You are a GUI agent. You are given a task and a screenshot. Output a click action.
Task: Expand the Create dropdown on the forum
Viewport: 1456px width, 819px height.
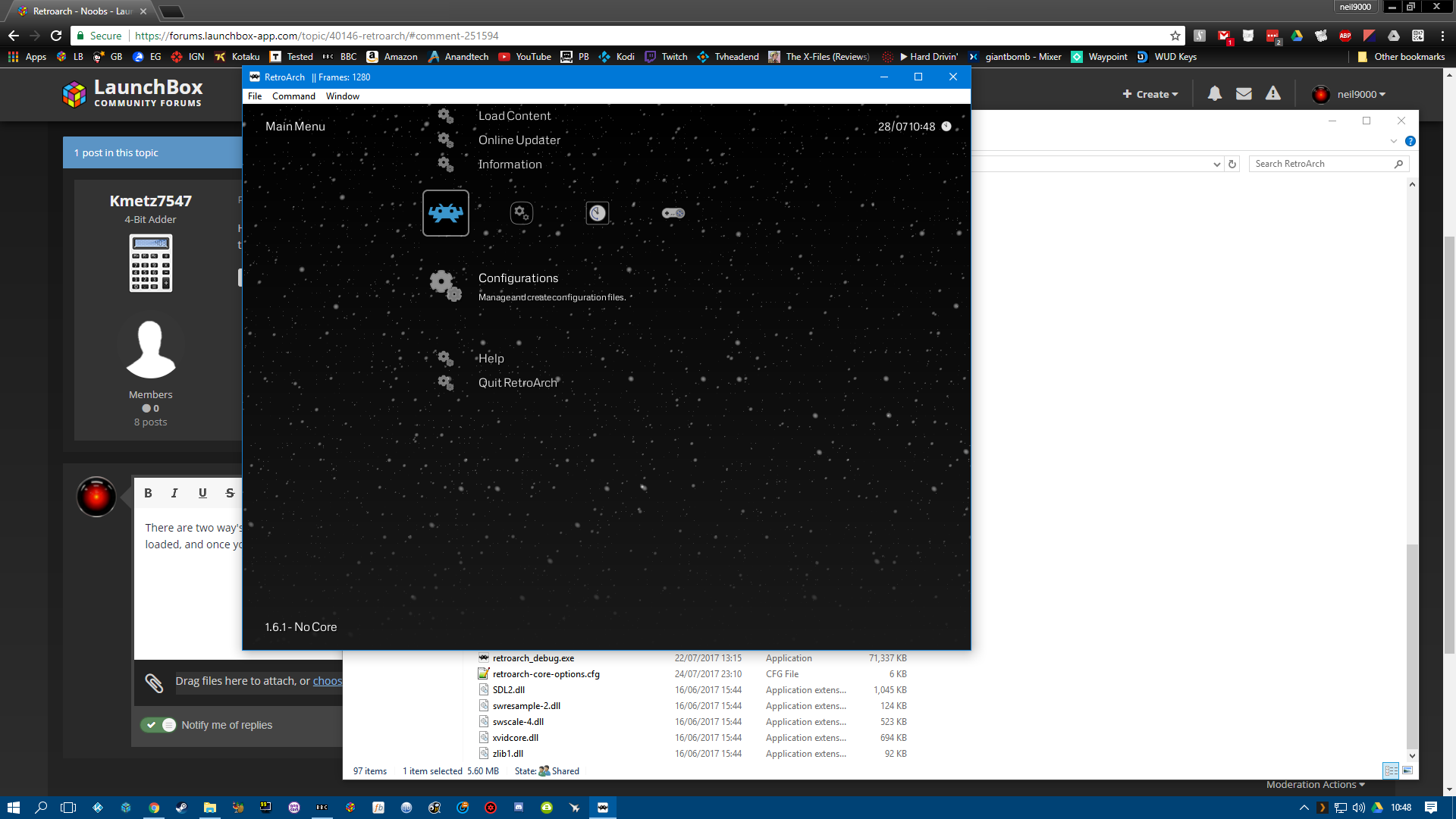[x=1150, y=94]
